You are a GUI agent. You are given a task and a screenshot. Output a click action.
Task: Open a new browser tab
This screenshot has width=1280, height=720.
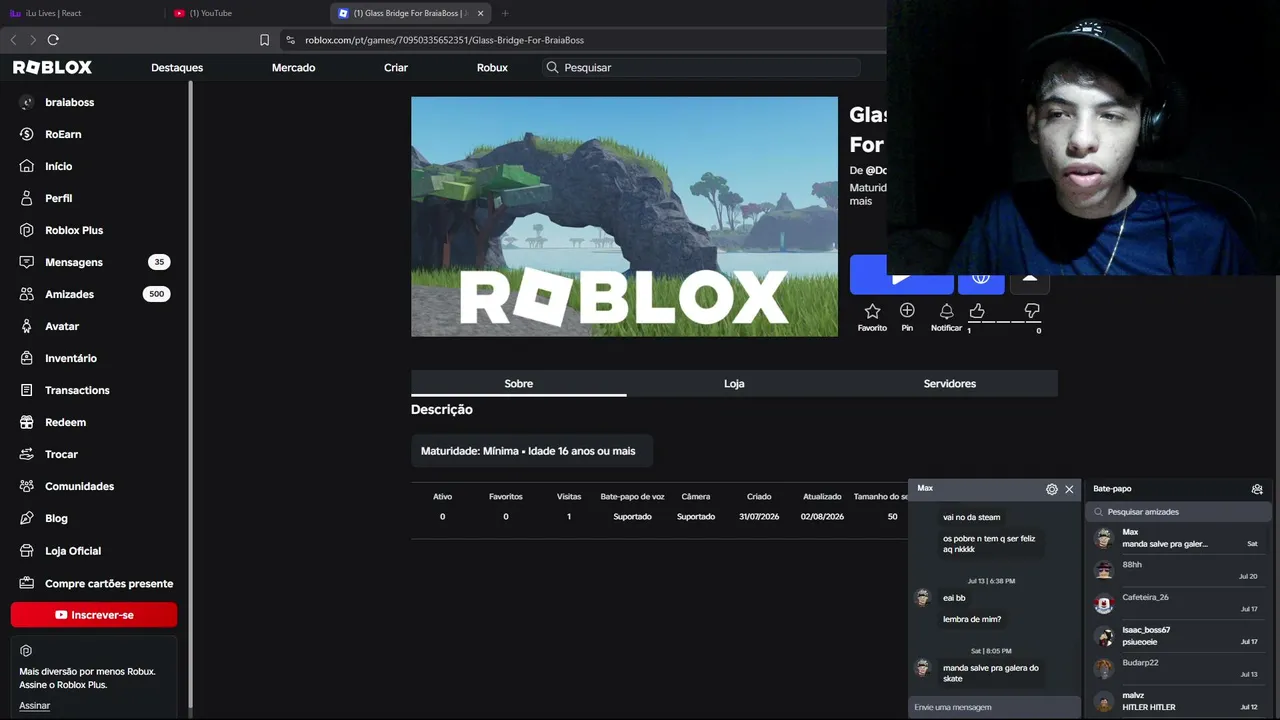[505, 13]
